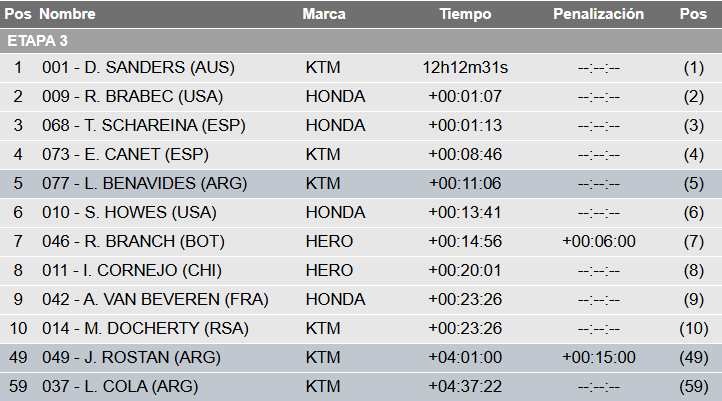Click the Nombre column header
This screenshot has height=401, width=722.
(x=67, y=15)
